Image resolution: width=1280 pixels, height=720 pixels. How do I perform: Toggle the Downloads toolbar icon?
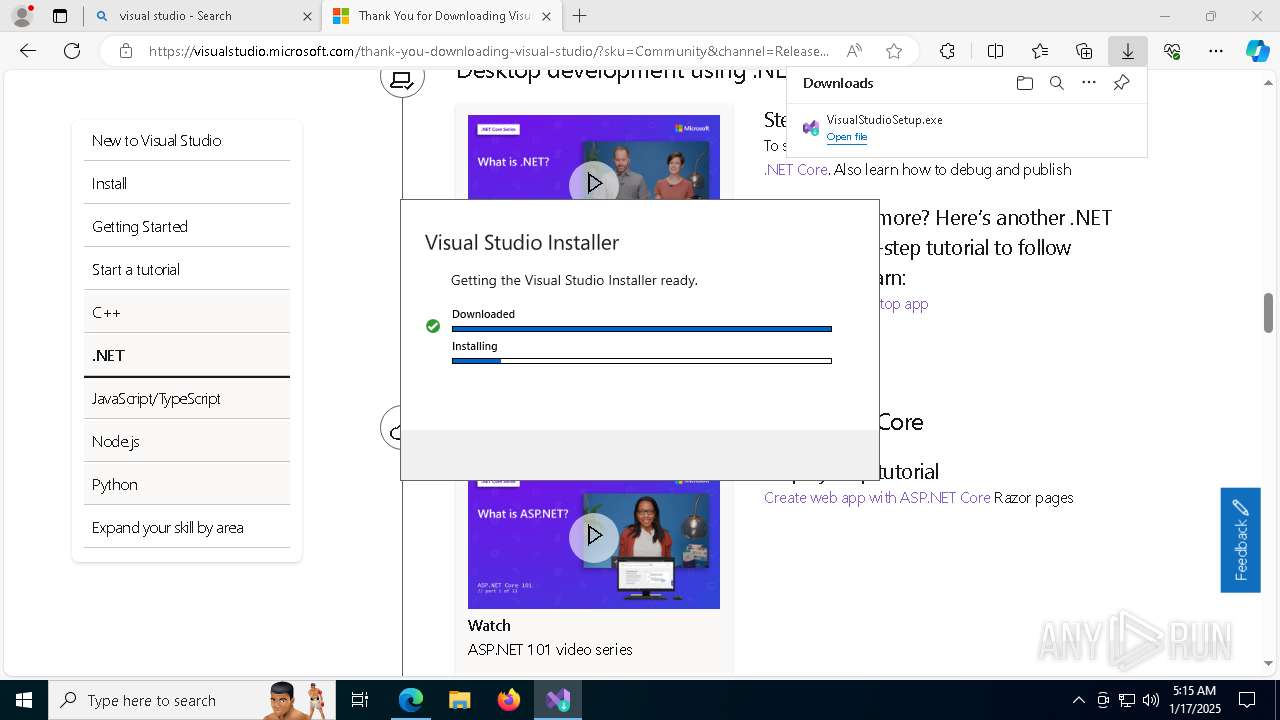click(x=1127, y=51)
